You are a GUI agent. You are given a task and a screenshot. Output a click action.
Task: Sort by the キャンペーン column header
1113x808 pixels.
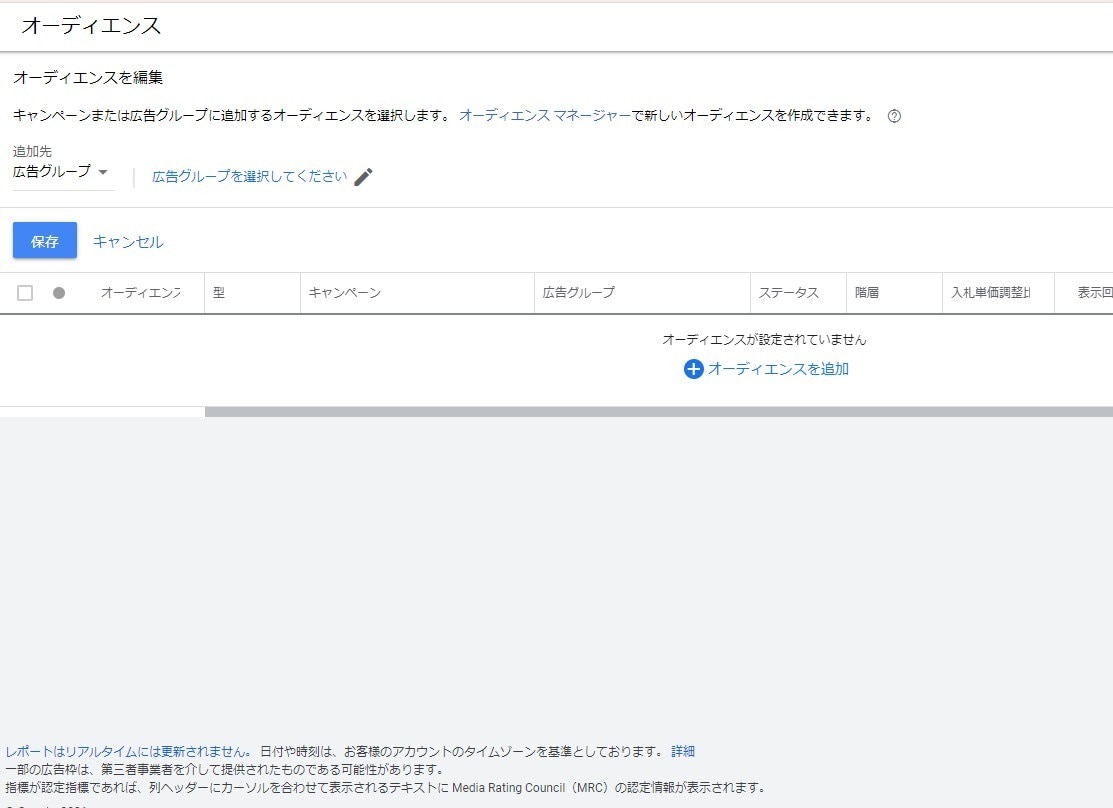[345, 293]
